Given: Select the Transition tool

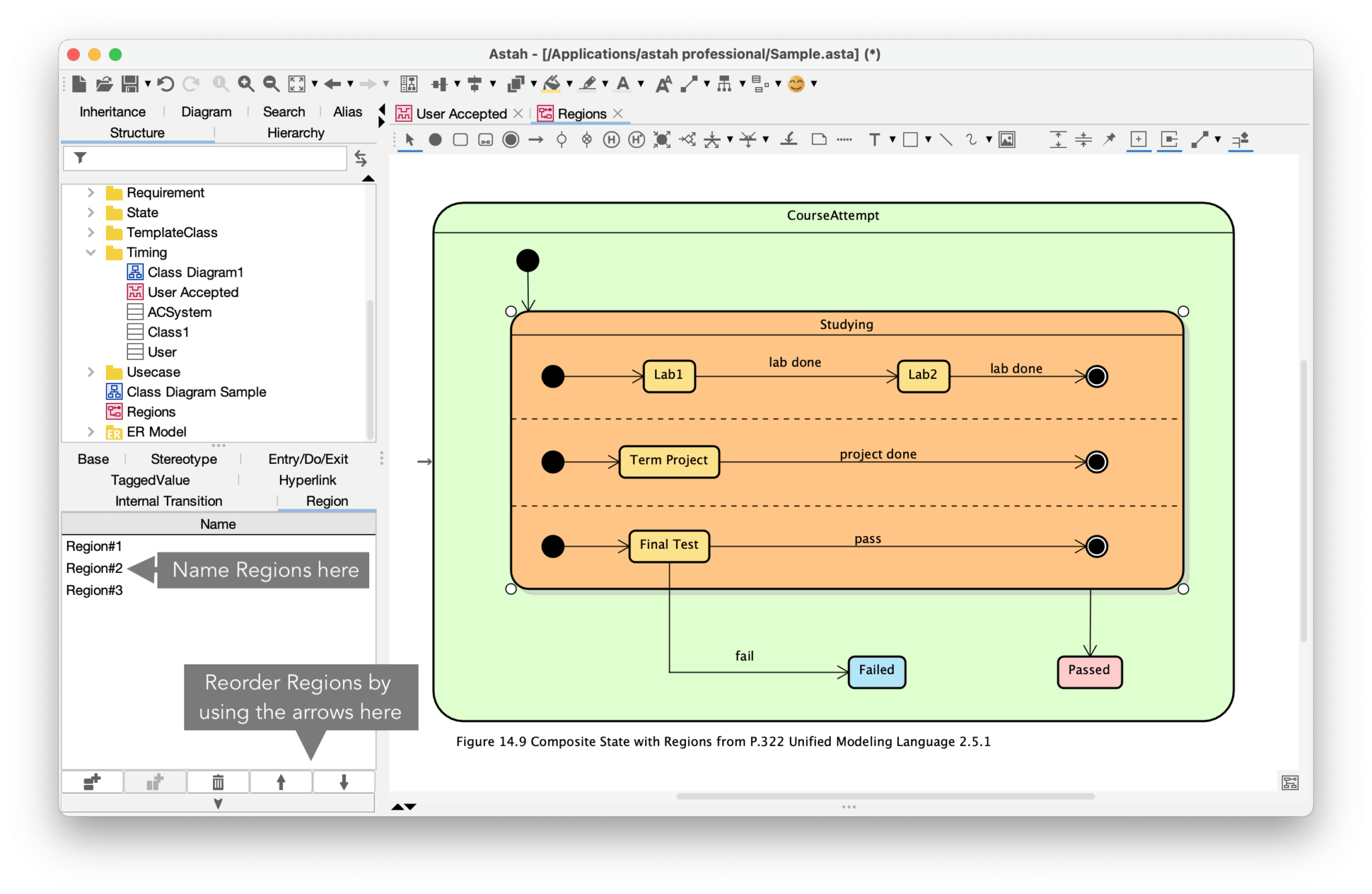Looking at the screenshot, I should pyautogui.click(x=536, y=139).
